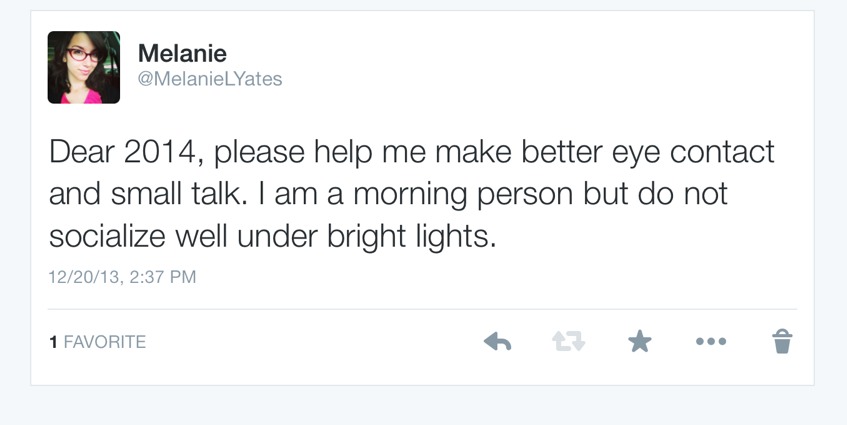Favorite the tweet with the star icon
Viewport: 847px width, 425px height.
click(639, 343)
